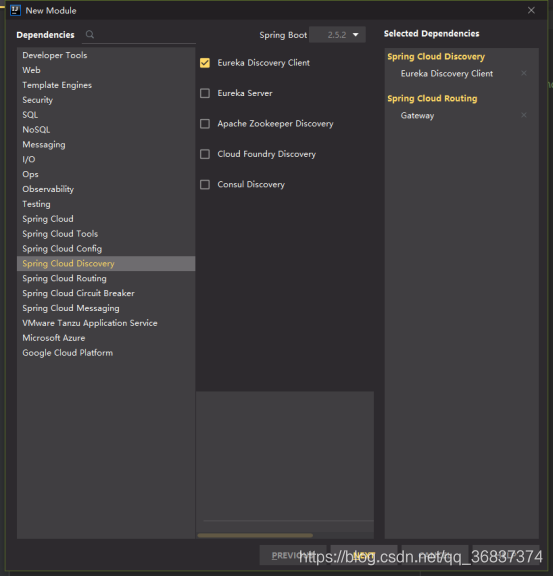Tick the Cloud Foundry Discovery checkbox
Viewport: 553px width, 576px height.
click(205, 154)
